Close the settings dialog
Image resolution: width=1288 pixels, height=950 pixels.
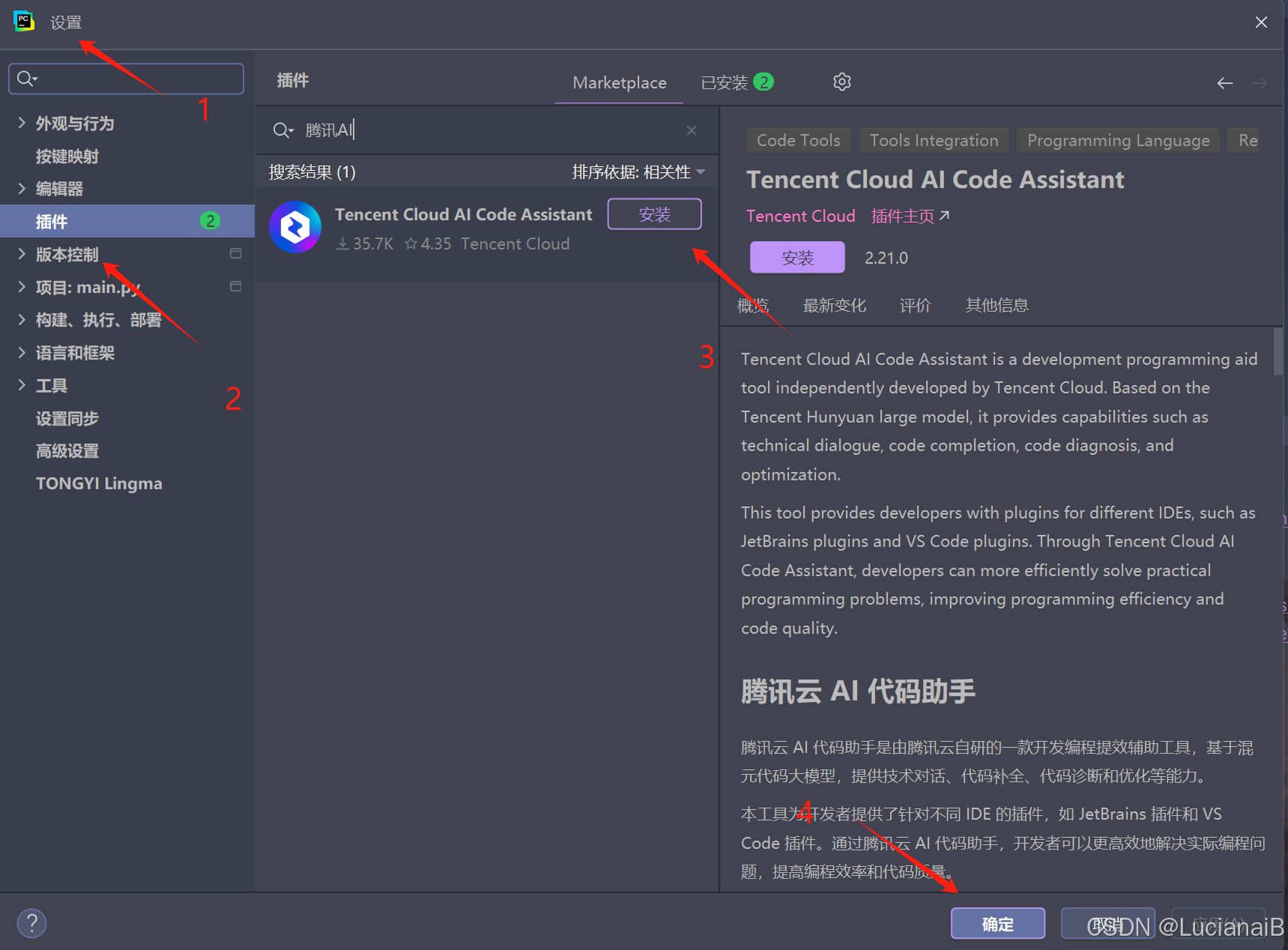1261,22
